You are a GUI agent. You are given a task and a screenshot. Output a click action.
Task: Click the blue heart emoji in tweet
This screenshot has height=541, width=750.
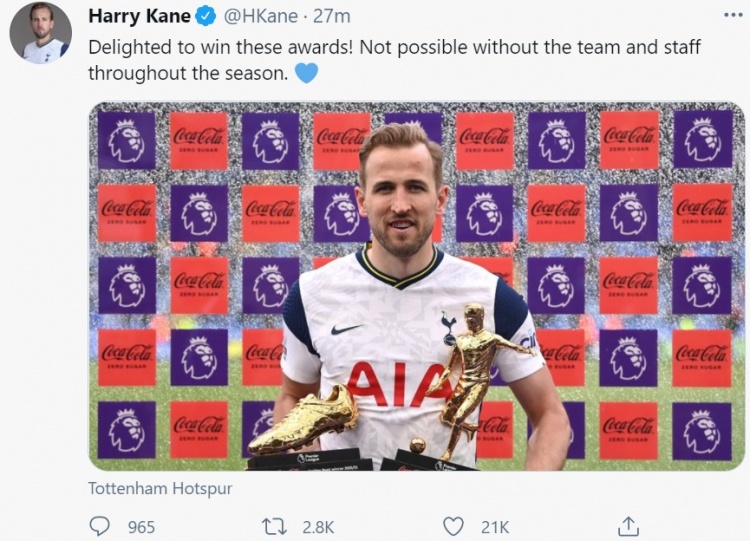tap(306, 74)
